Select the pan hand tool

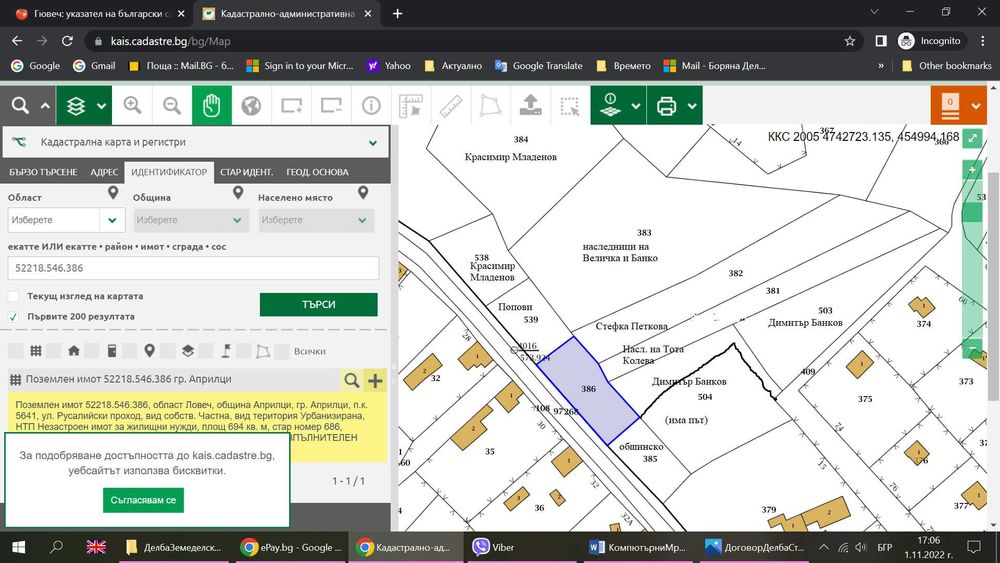pos(211,106)
